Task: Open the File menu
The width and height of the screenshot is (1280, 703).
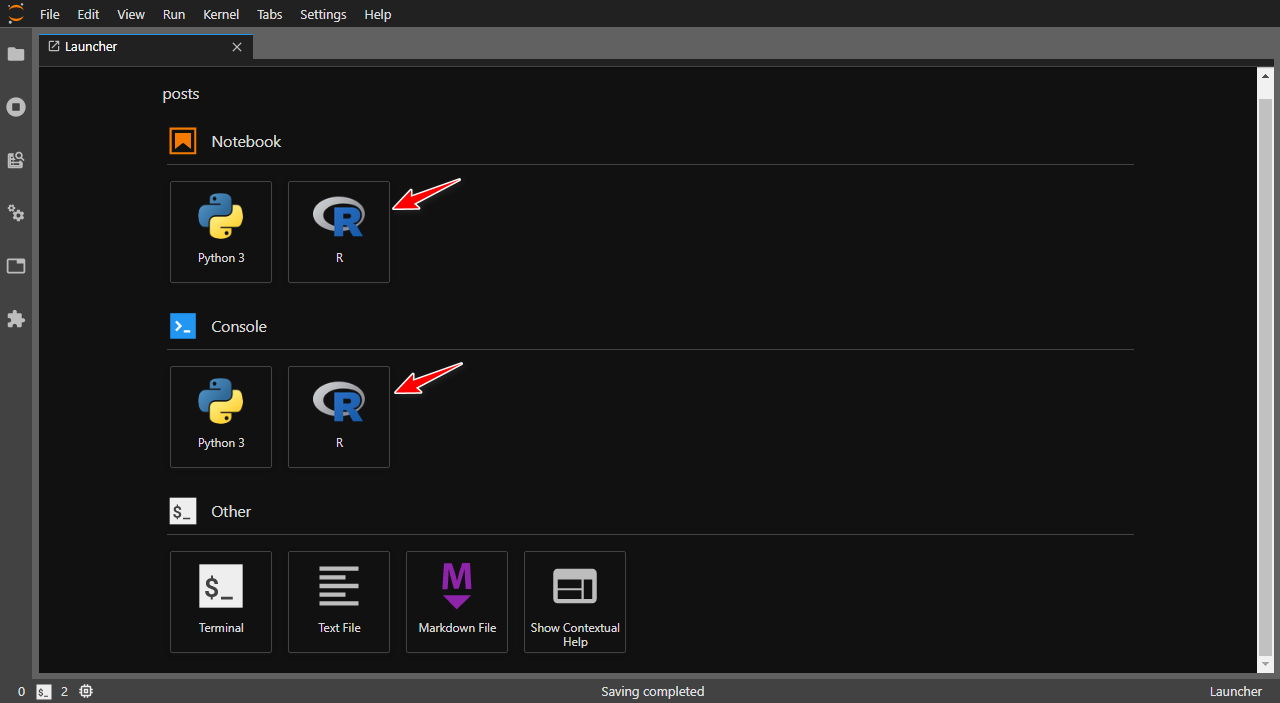Action: point(49,15)
